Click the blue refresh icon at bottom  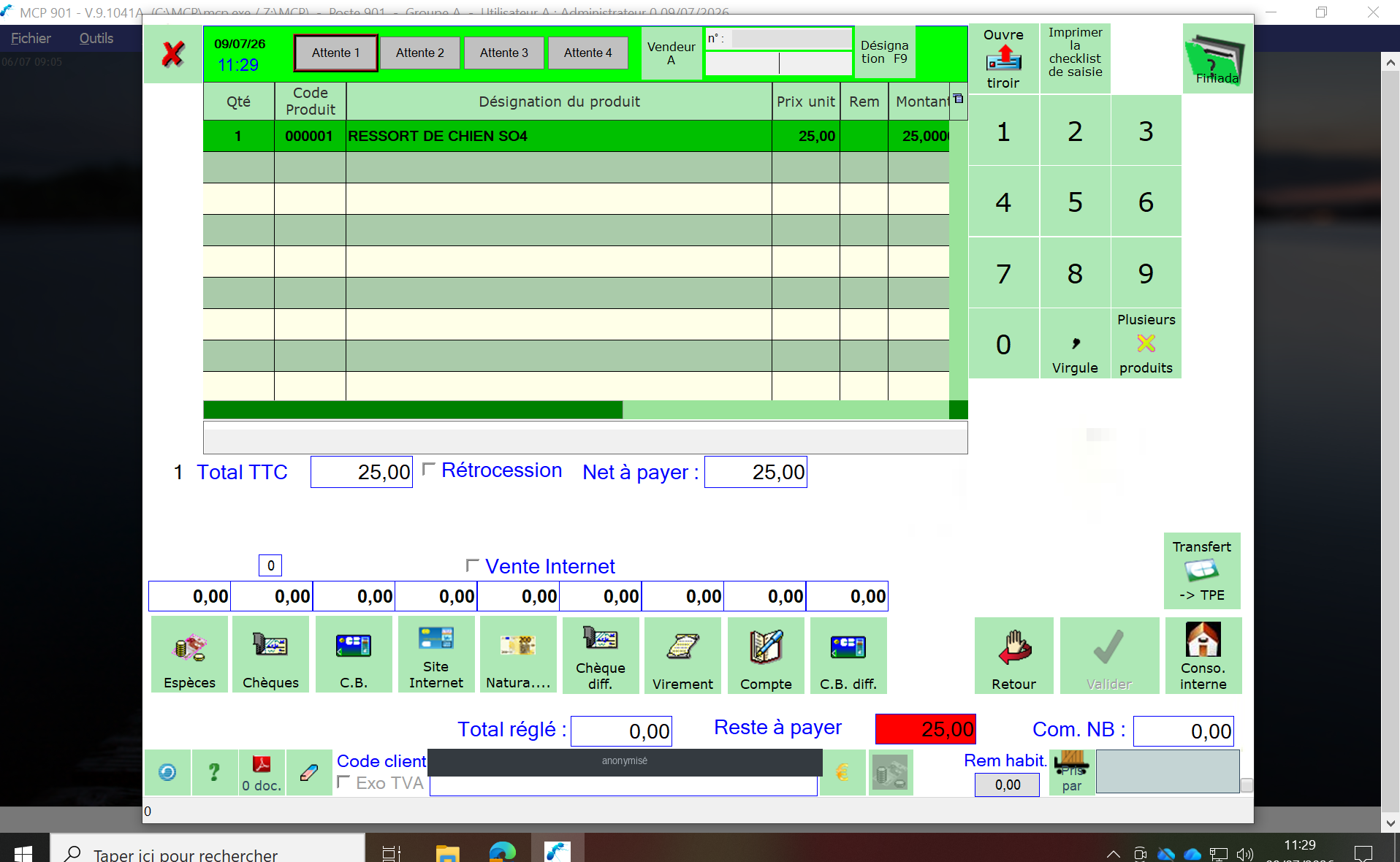[167, 772]
